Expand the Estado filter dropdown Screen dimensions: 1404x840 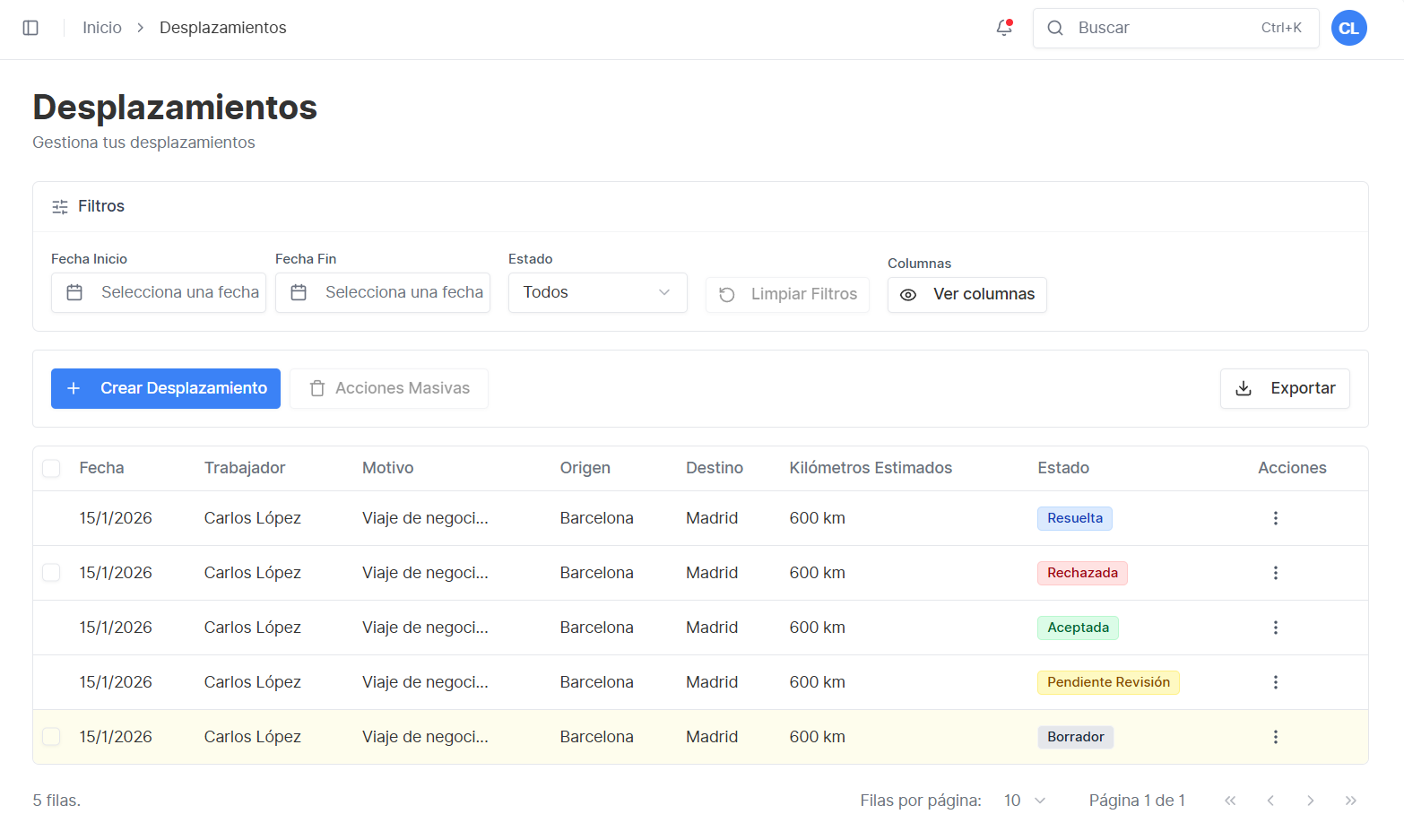597,293
